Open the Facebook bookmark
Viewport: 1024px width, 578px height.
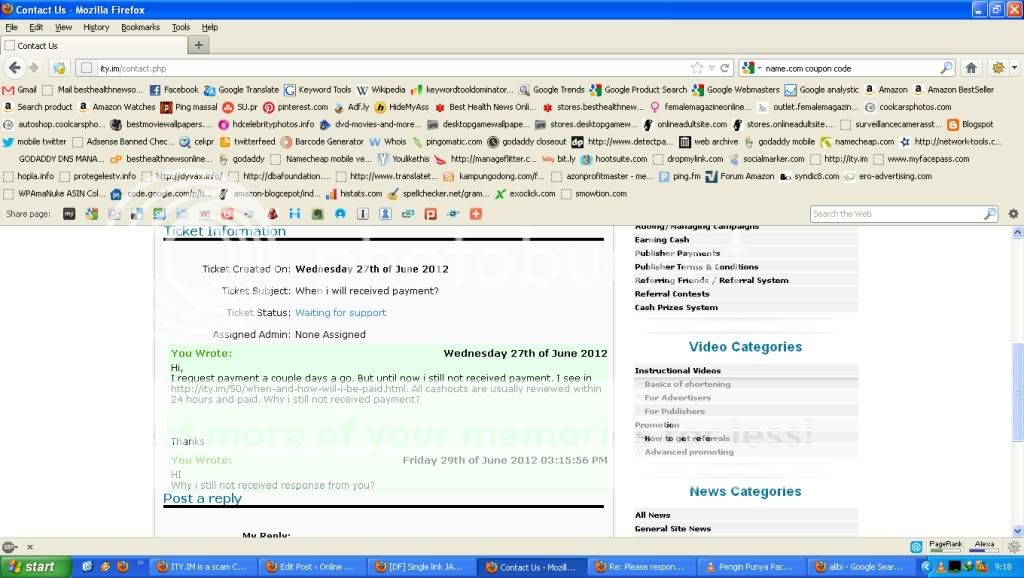click(174, 90)
